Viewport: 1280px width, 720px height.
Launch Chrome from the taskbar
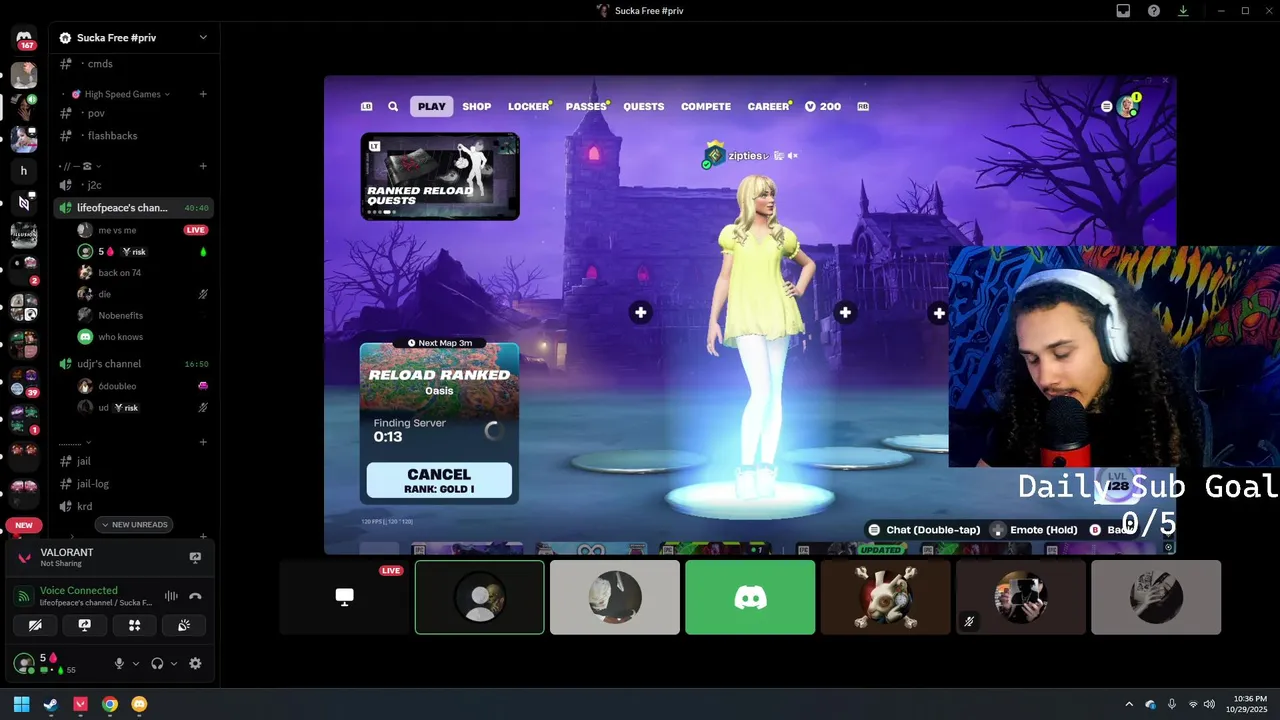tap(110, 704)
